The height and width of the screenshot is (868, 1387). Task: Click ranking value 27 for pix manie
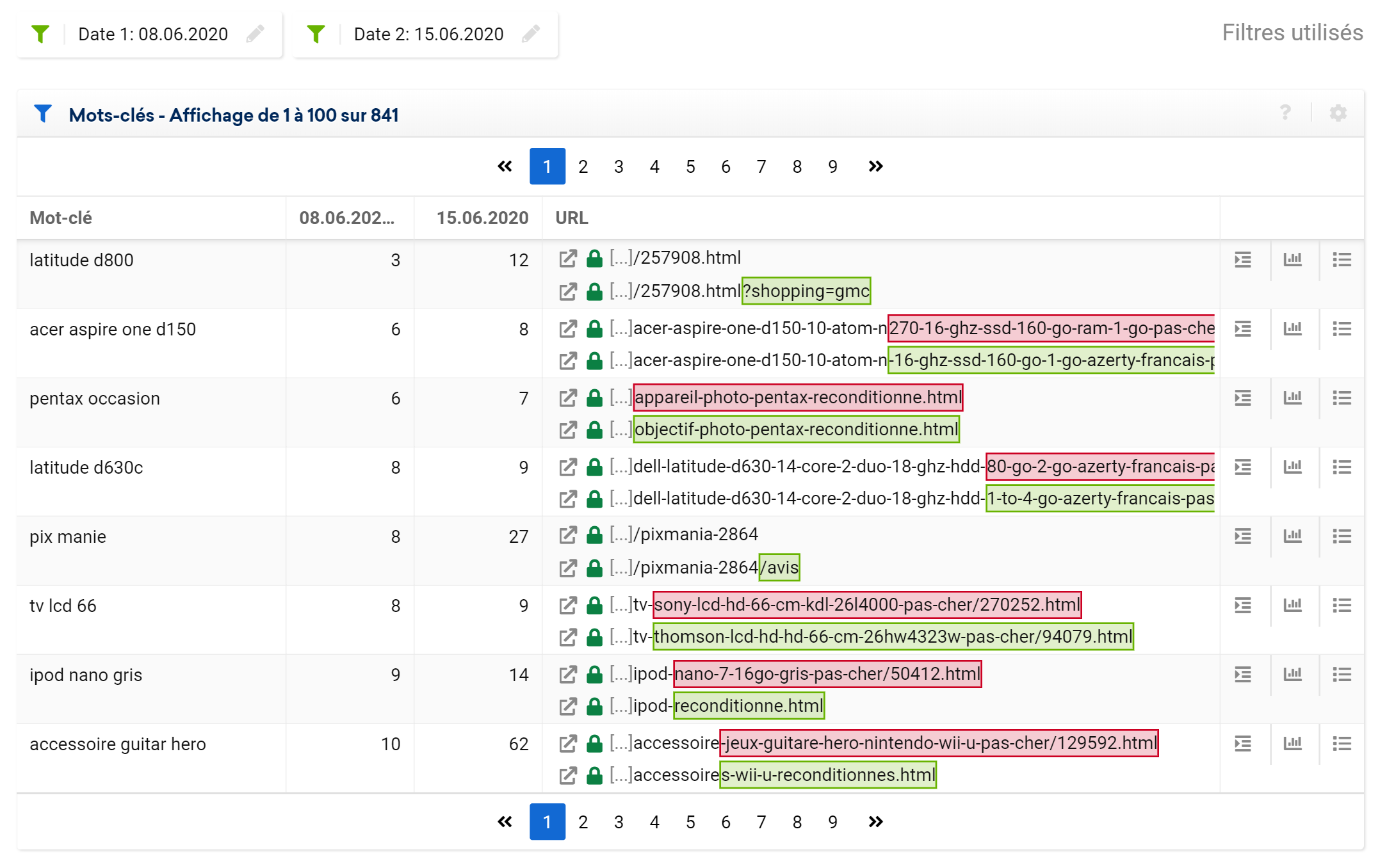pyautogui.click(x=519, y=536)
